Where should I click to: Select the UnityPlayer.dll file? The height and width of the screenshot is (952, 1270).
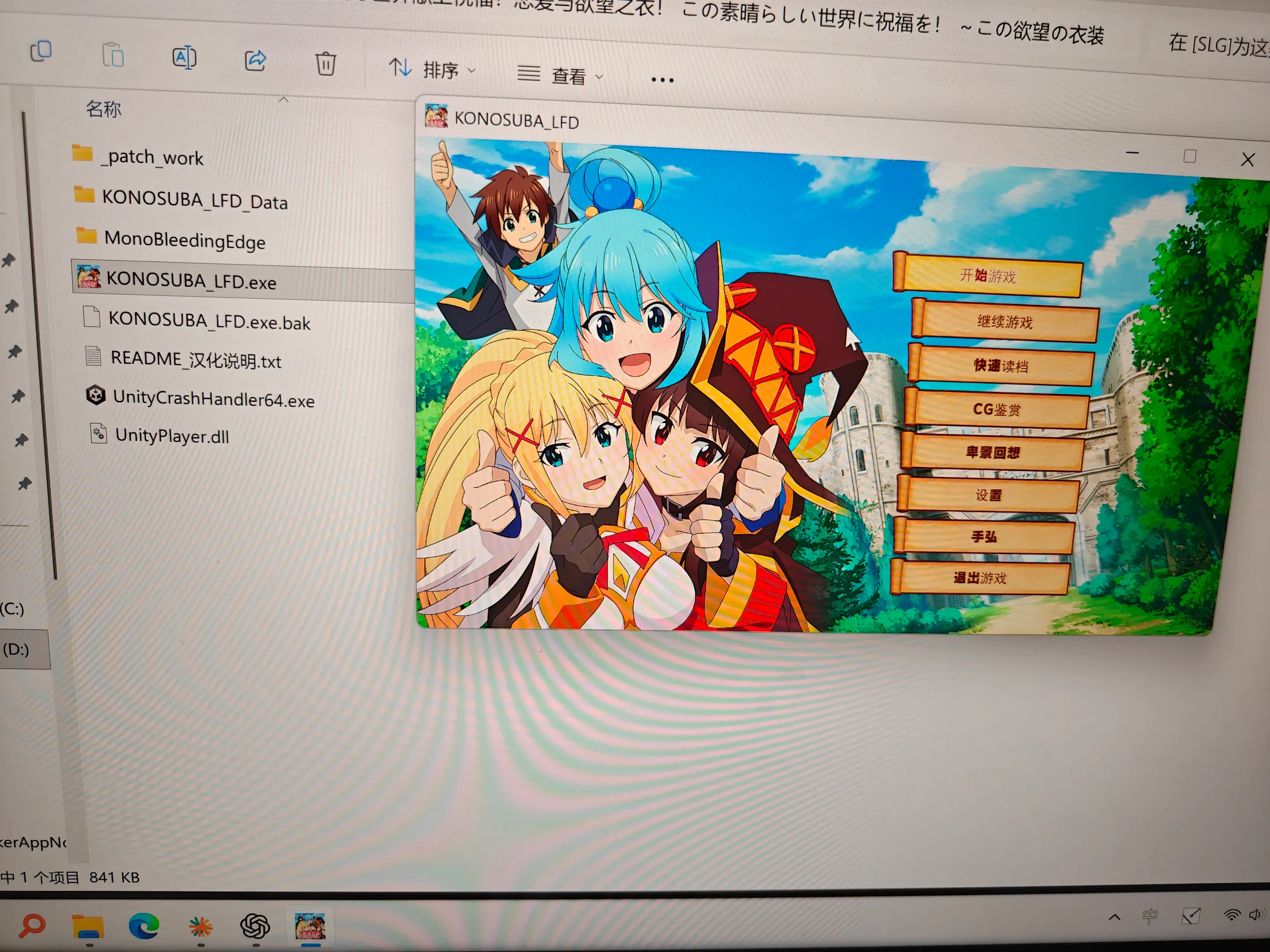[x=160, y=435]
